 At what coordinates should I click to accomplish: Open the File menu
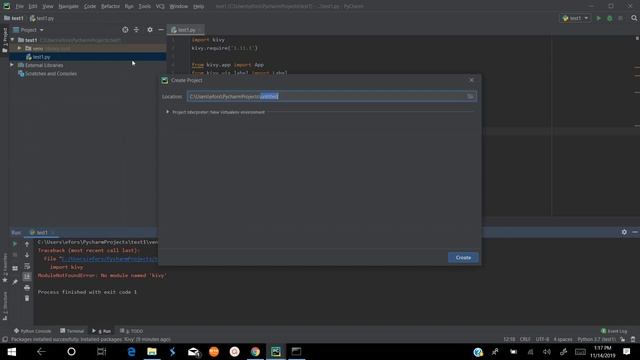coord(20,7)
